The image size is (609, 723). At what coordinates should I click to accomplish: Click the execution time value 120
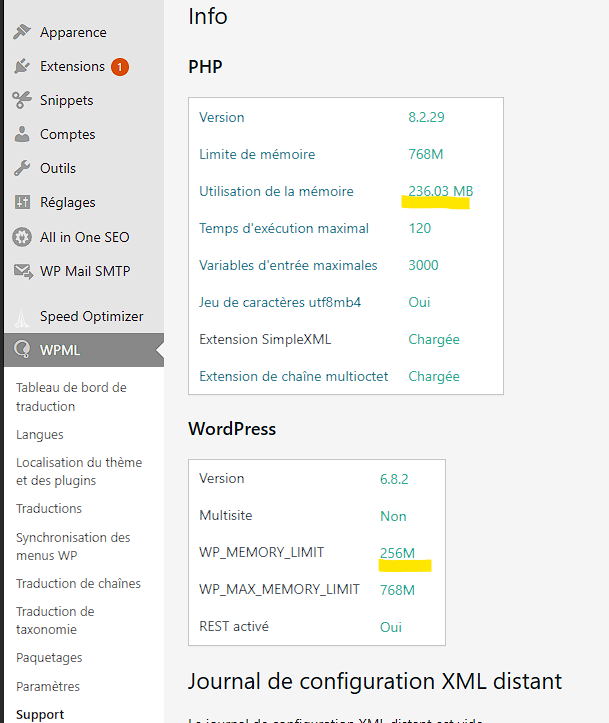point(420,228)
